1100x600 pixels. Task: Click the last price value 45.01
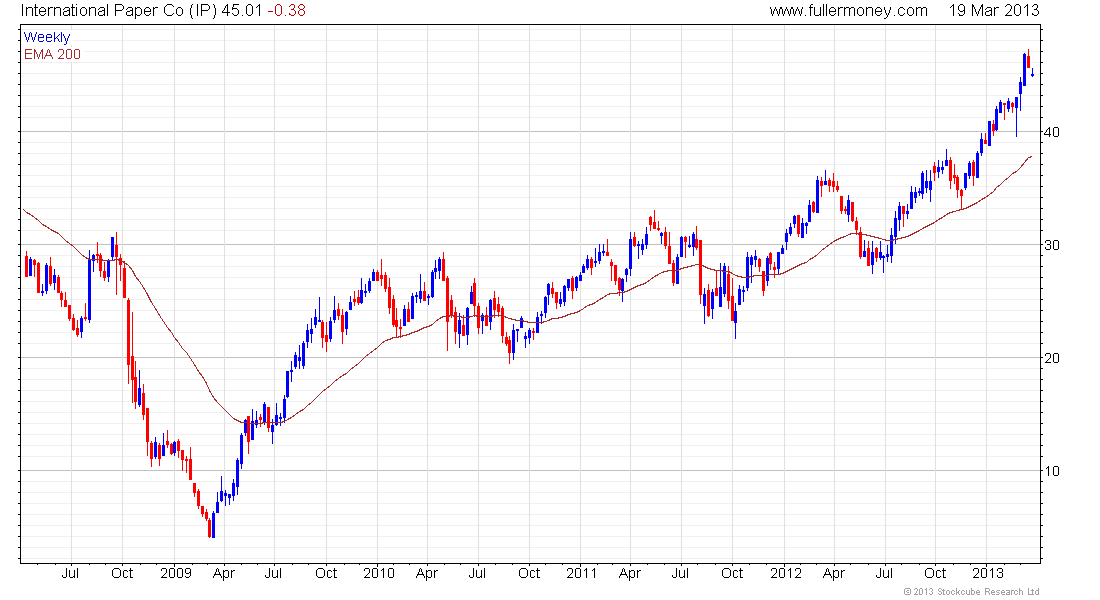242,11
